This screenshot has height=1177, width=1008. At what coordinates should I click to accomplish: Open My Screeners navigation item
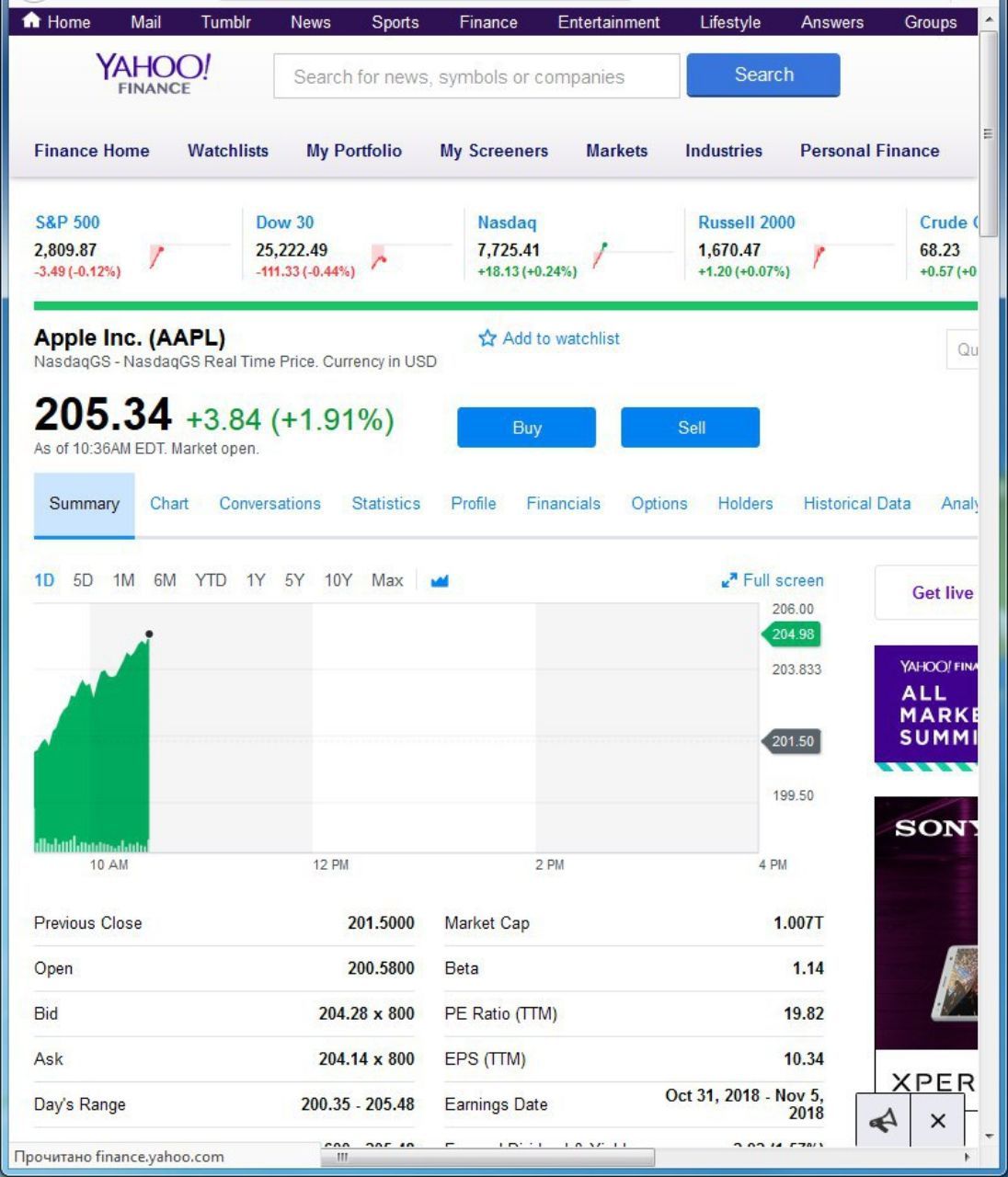pyautogui.click(x=494, y=151)
